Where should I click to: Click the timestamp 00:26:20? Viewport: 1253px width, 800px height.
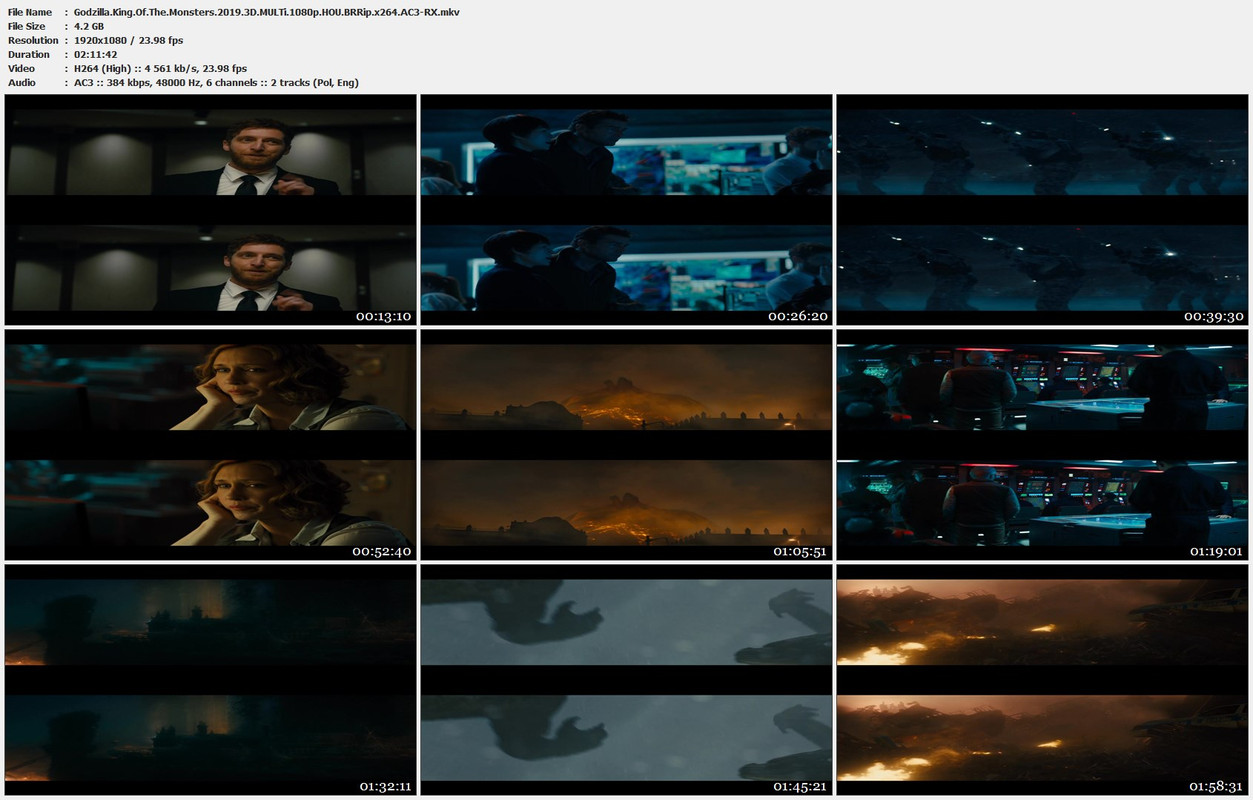coord(799,316)
